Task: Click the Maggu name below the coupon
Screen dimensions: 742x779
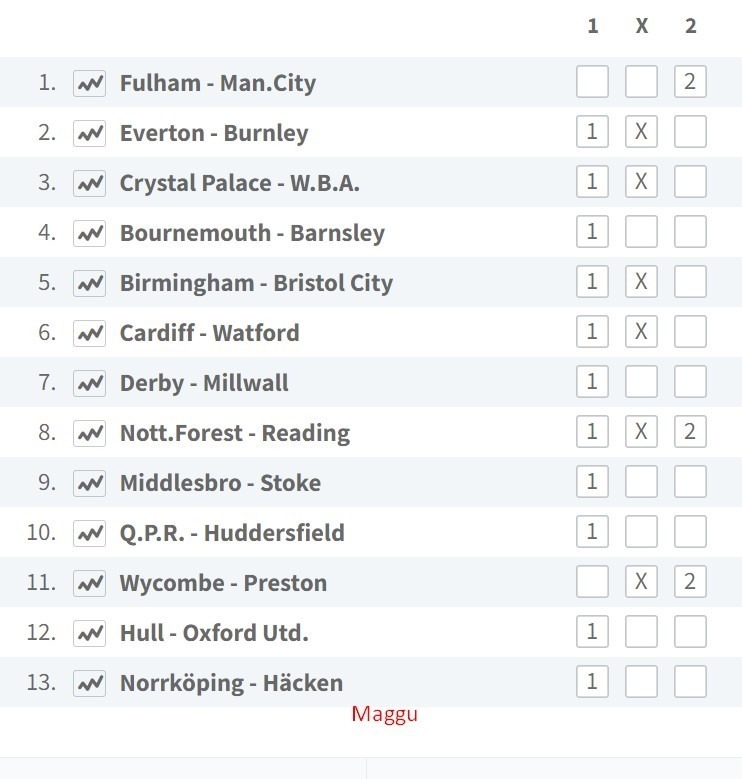Action: click(x=385, y=714)
